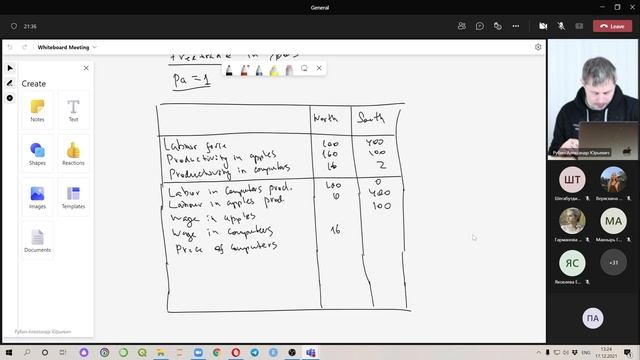
Task: Open the Create panel plus button
Action: pyautogui.click(x=10, y=98)
